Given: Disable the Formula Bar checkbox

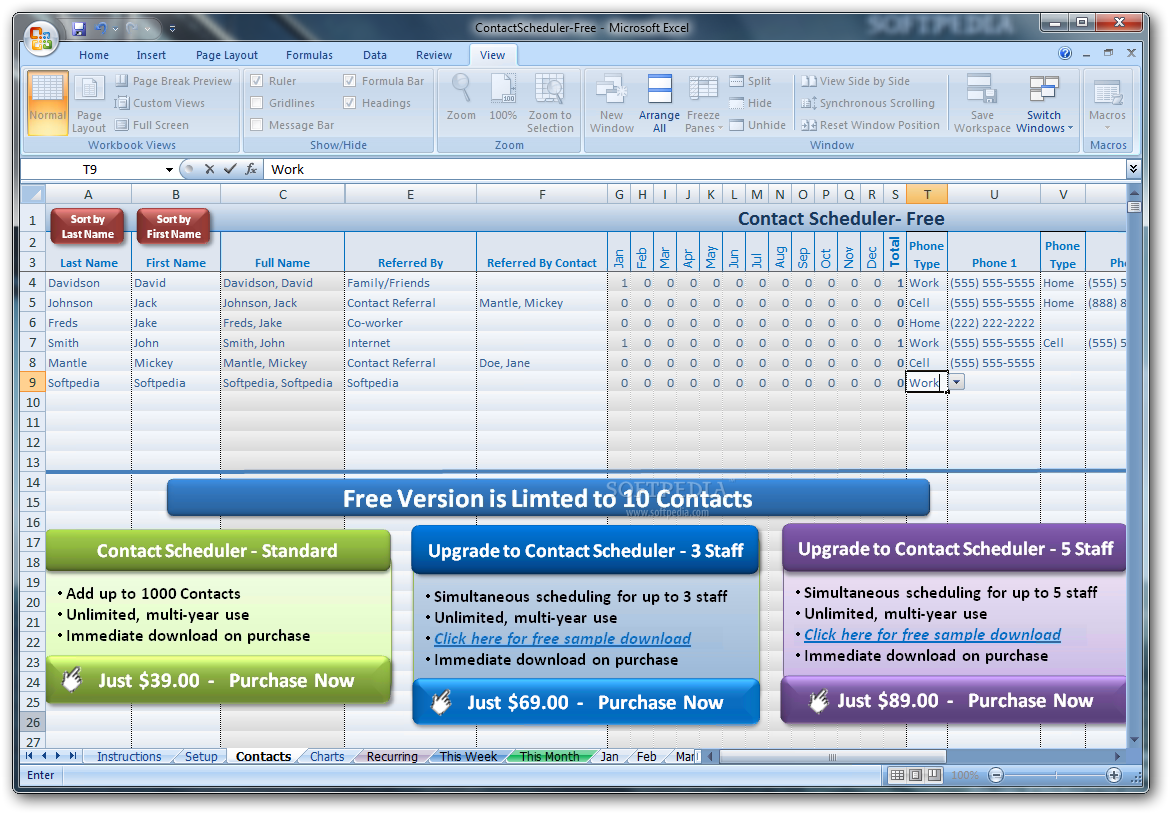Looking at the screenshot, I should (x=349, y=81).
